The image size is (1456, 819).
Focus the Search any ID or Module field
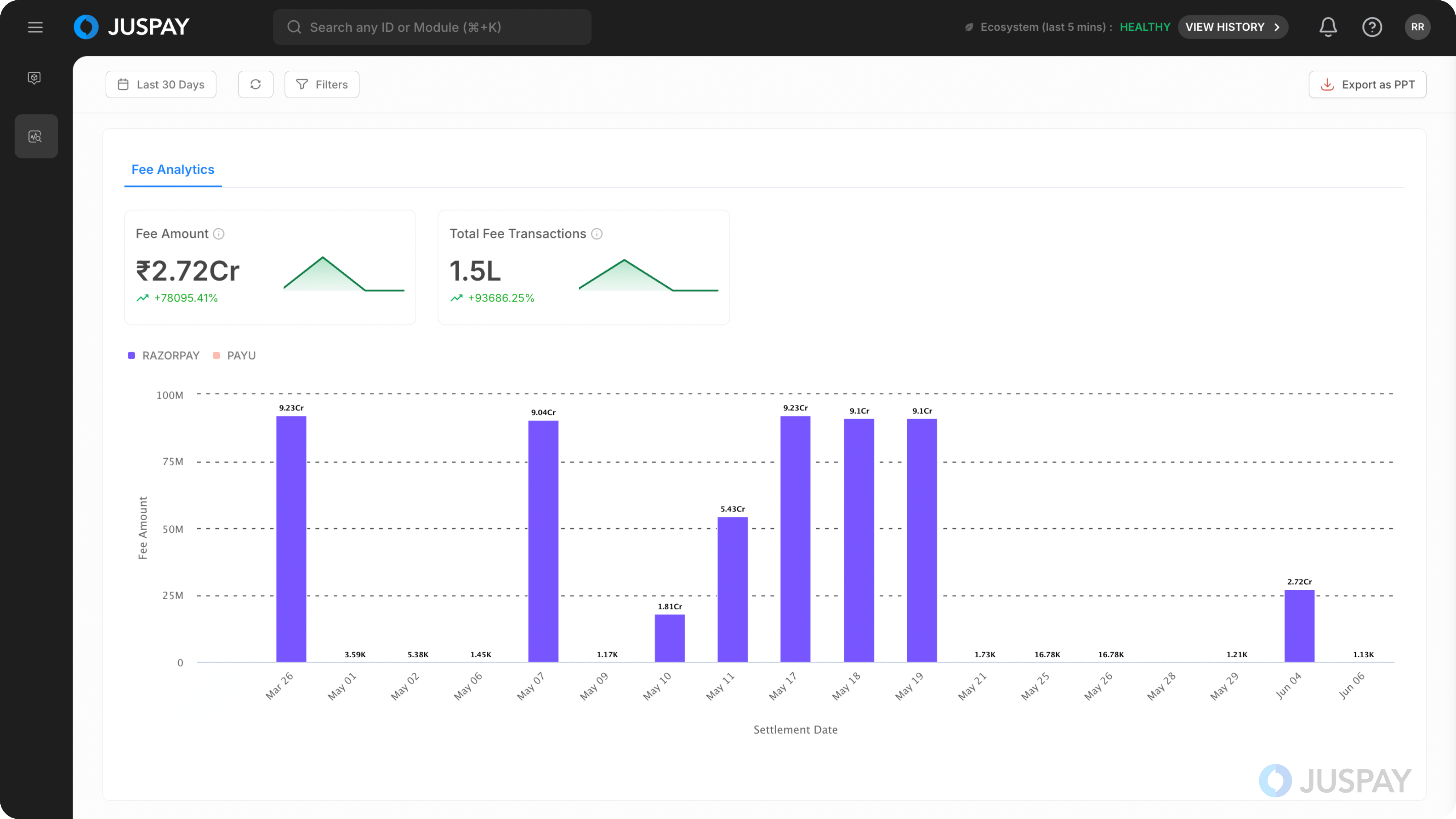click(x=433, y=27)
